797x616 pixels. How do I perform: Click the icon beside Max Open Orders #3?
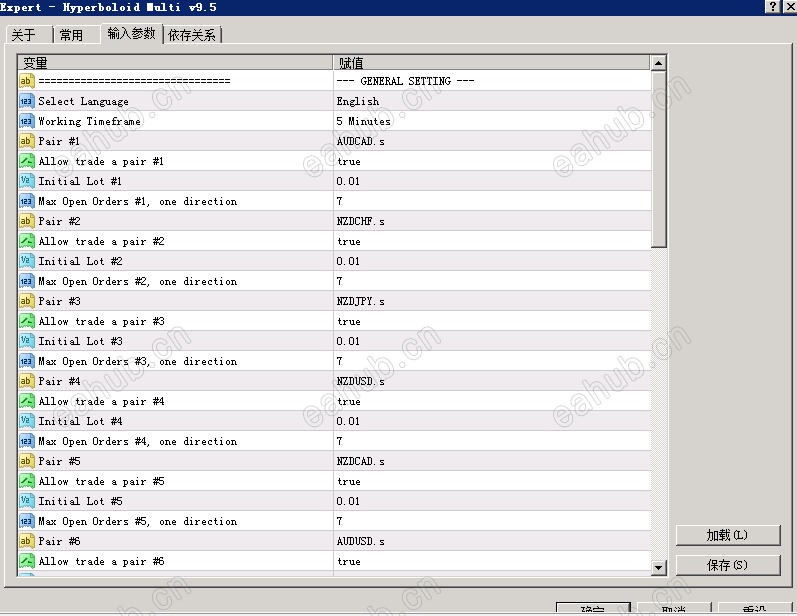pos(26,361)
